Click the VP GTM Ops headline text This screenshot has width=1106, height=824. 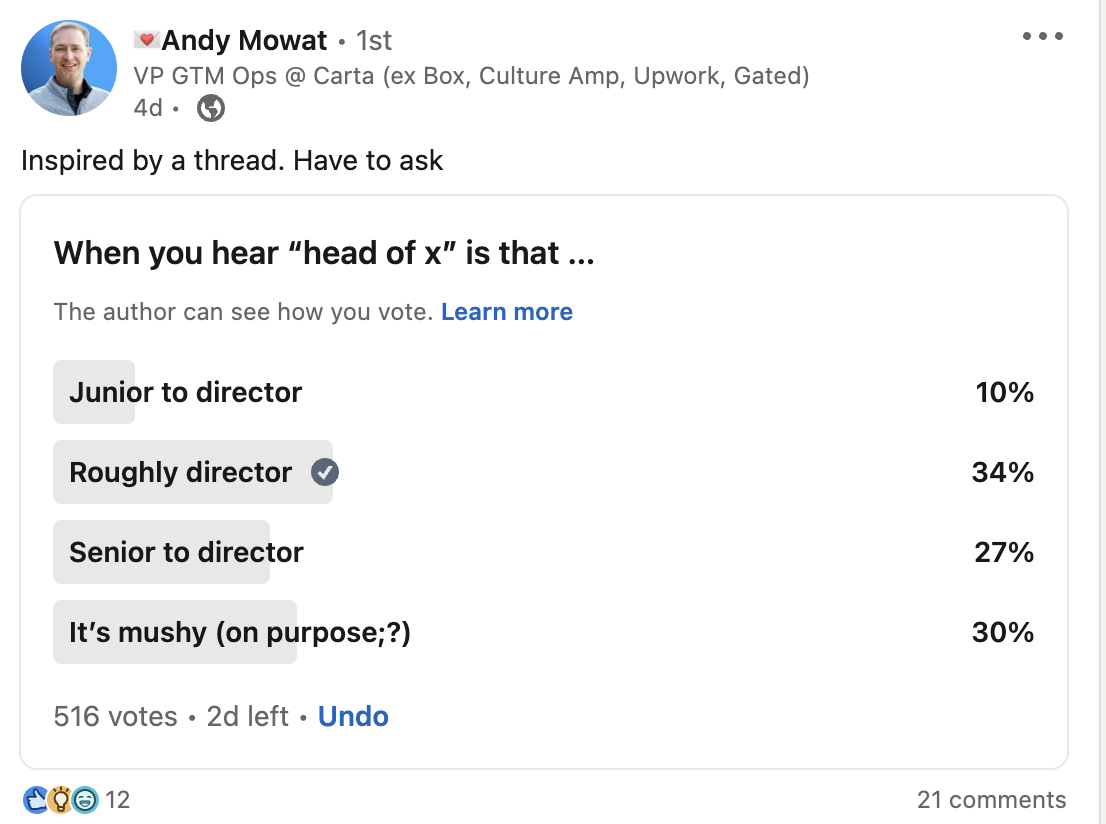pos(470,76)
